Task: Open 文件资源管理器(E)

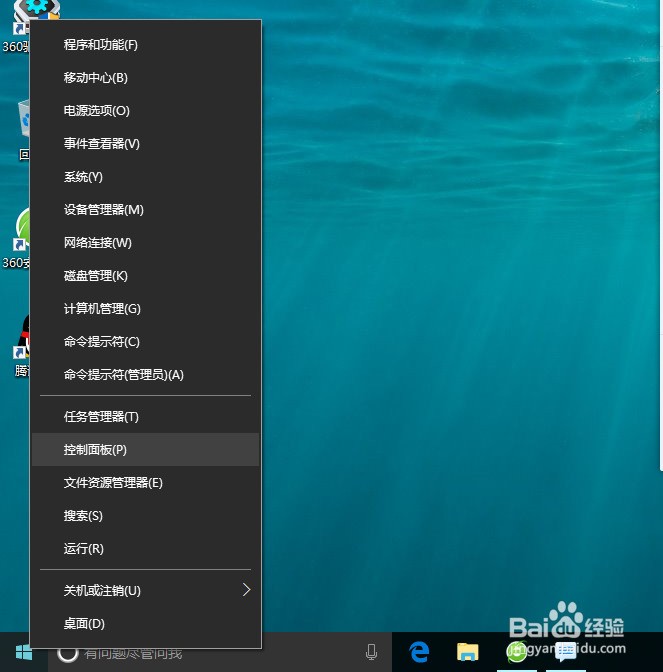Action: point(145,483)
